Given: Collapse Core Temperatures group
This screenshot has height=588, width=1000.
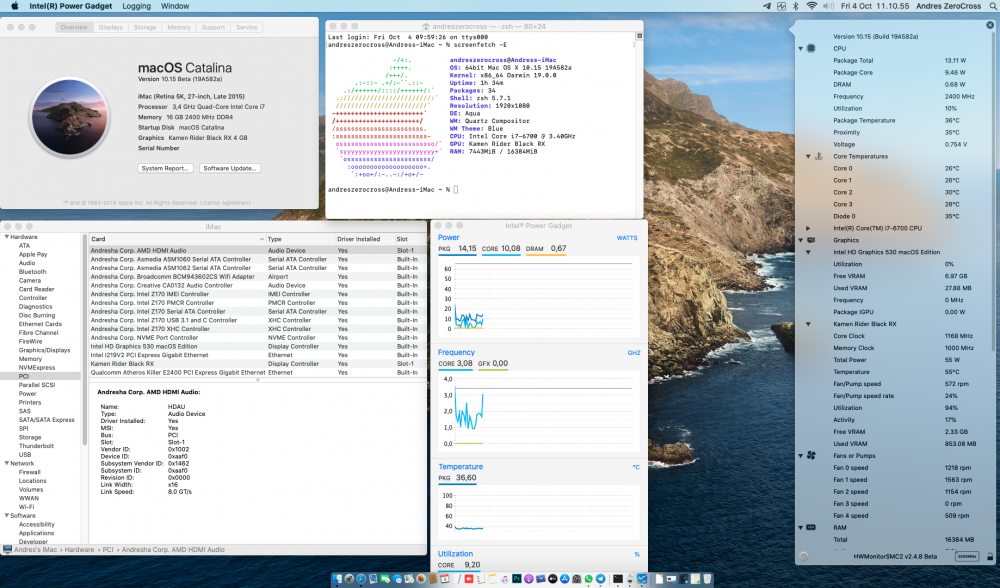Looking at the screenshot, I should click(x=808, y=156).
